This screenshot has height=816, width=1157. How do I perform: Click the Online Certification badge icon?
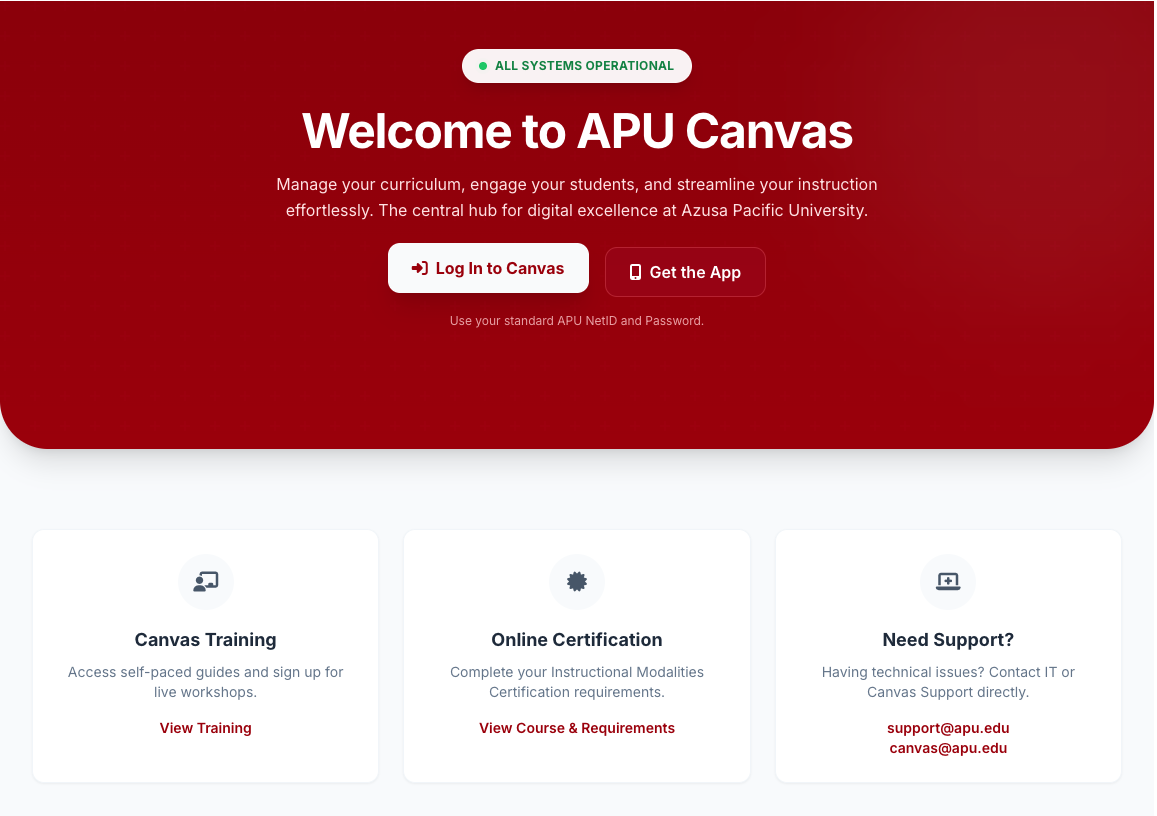[577, 581]
